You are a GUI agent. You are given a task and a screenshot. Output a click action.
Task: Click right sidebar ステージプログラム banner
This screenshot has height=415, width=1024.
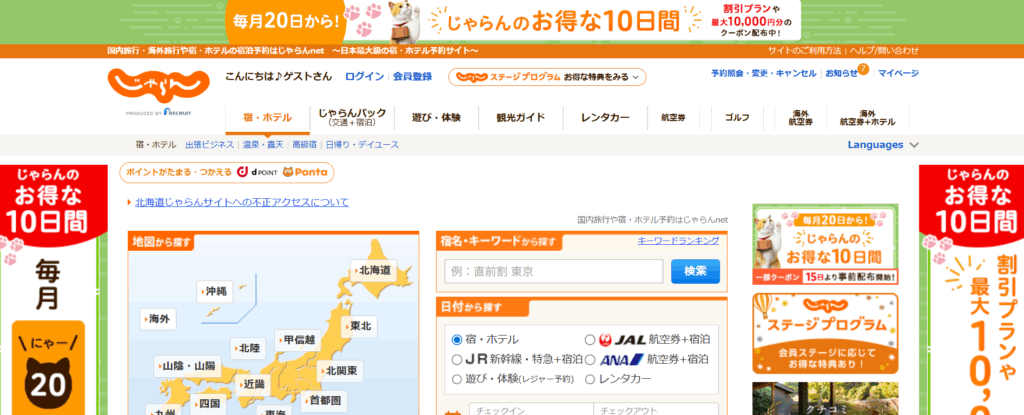click(825, 333)
